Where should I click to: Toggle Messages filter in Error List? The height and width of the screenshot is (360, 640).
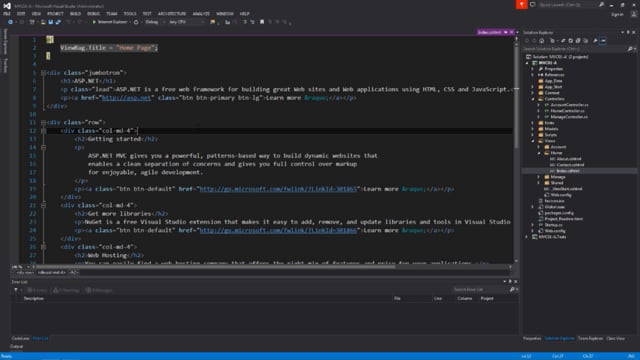[x=99, y=290]
